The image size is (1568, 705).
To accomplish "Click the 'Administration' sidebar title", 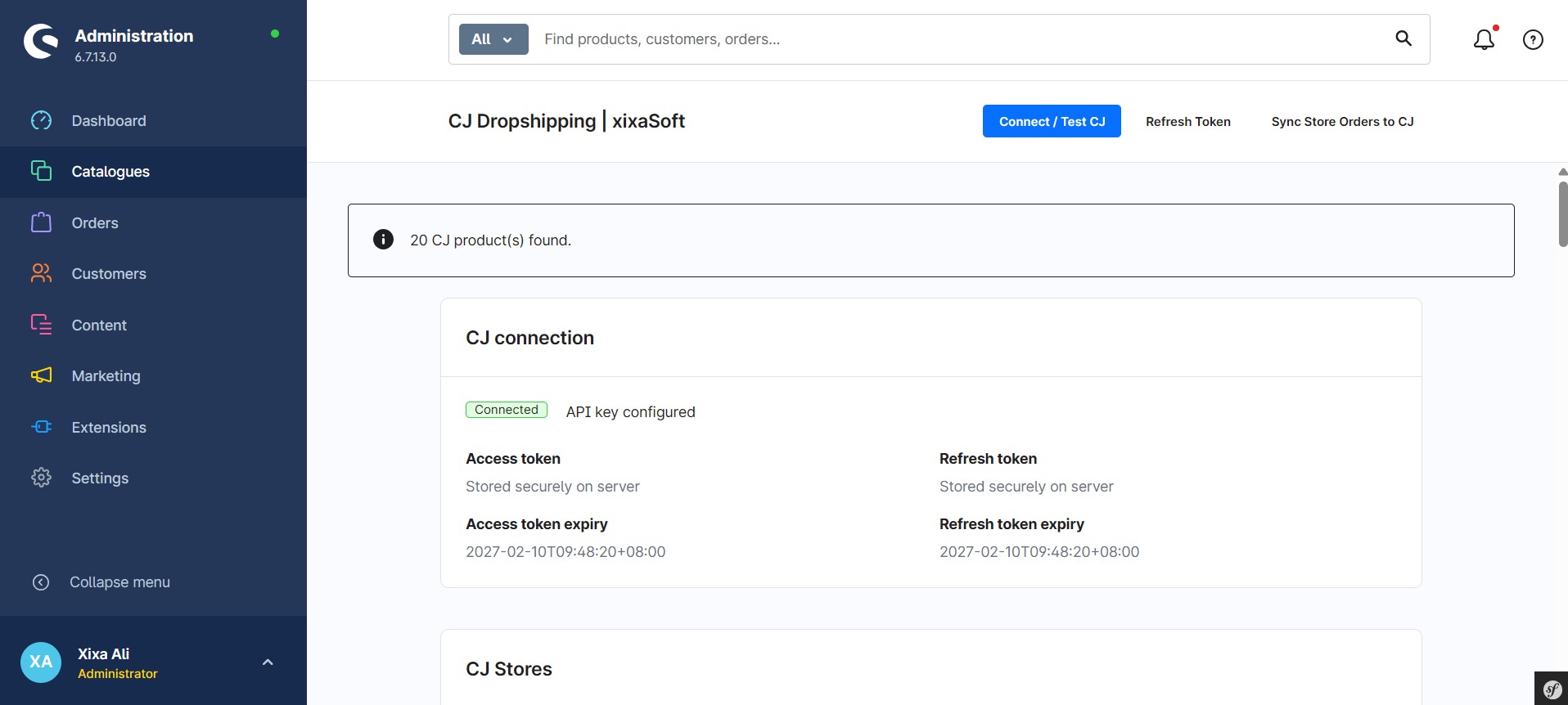I will tap(134, 36).
